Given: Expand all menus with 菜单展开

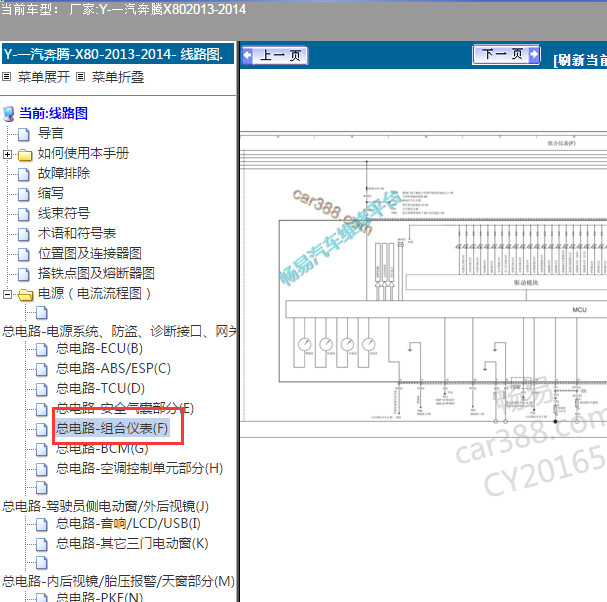Looking at the screenshot, I should tap(44, 77).
